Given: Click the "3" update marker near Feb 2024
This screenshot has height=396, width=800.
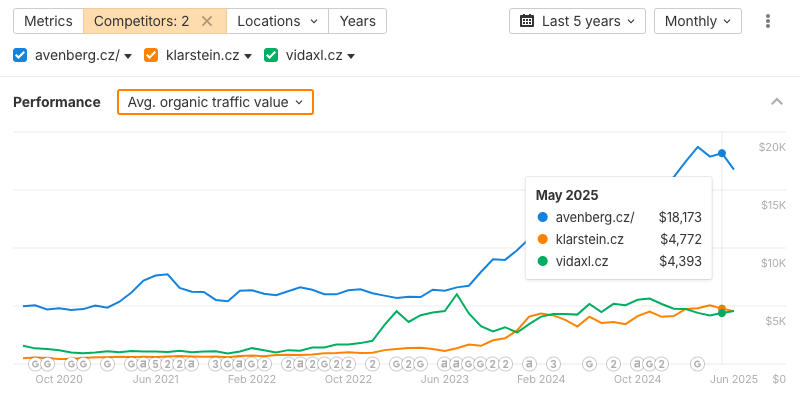Looking at the screenshot, I should (554, 364).
